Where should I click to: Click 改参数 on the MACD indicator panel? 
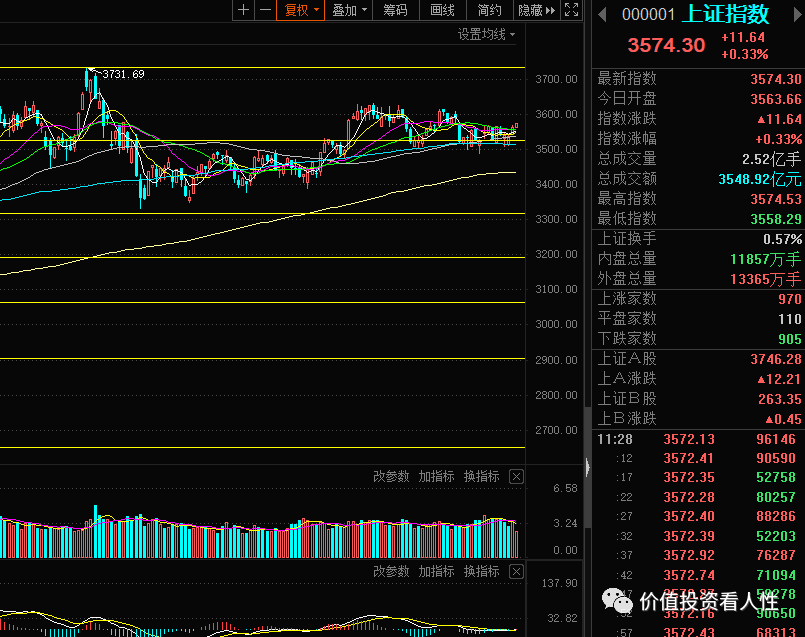[x=391, y=571]
